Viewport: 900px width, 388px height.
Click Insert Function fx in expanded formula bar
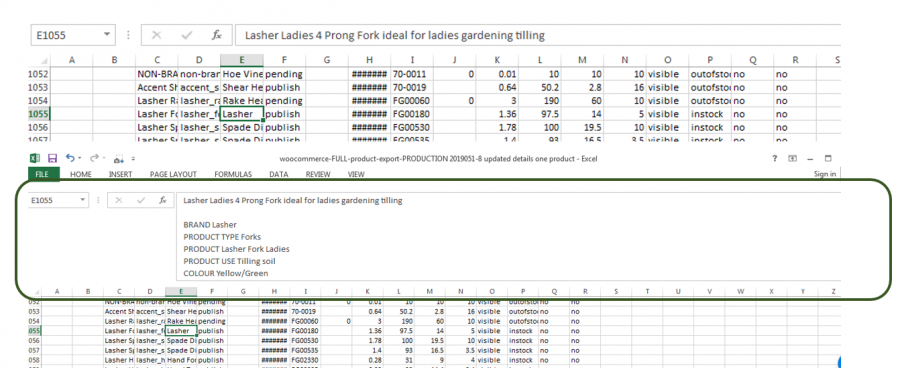tap(163, 200)
